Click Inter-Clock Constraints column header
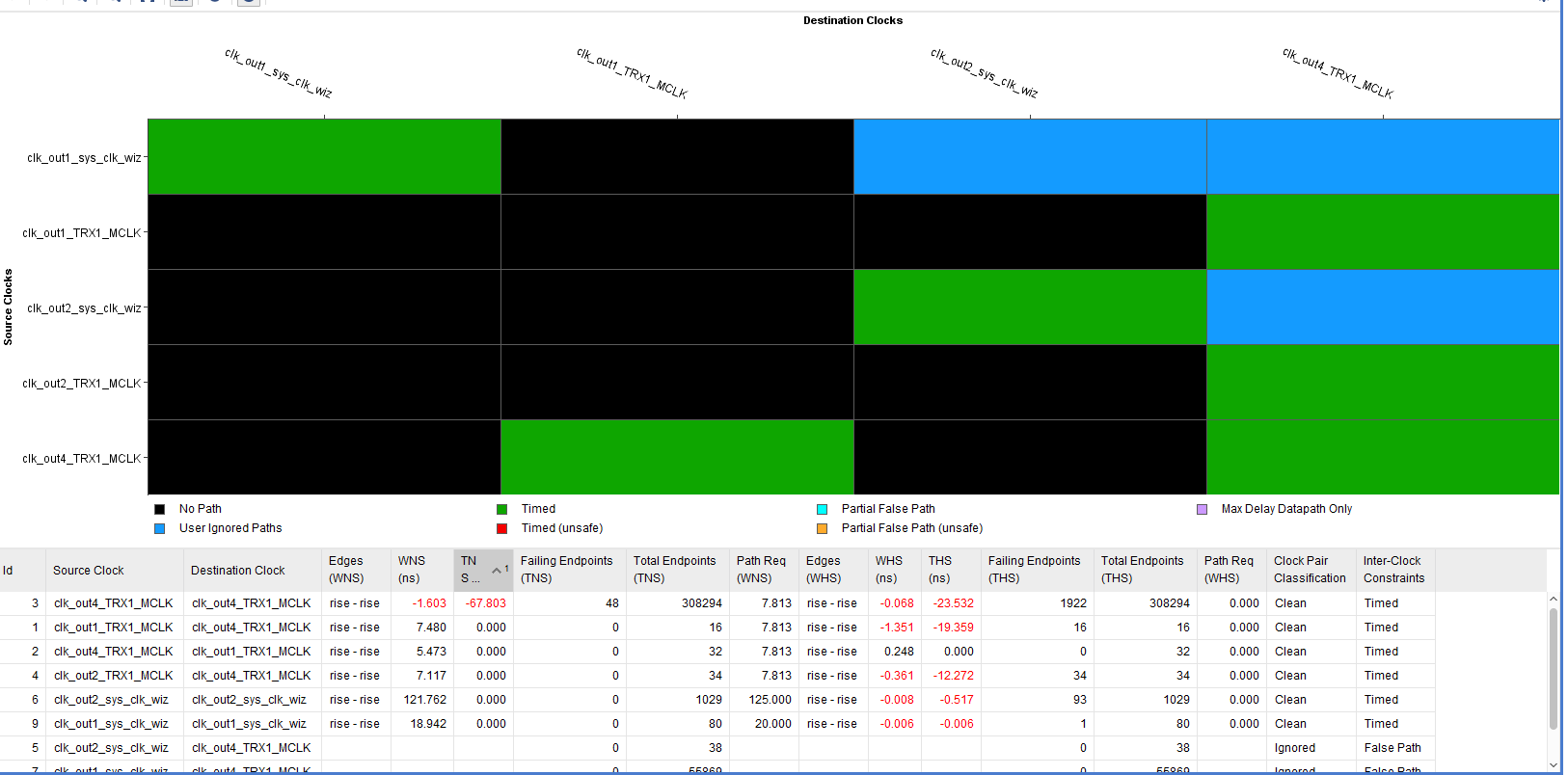 1395,570
